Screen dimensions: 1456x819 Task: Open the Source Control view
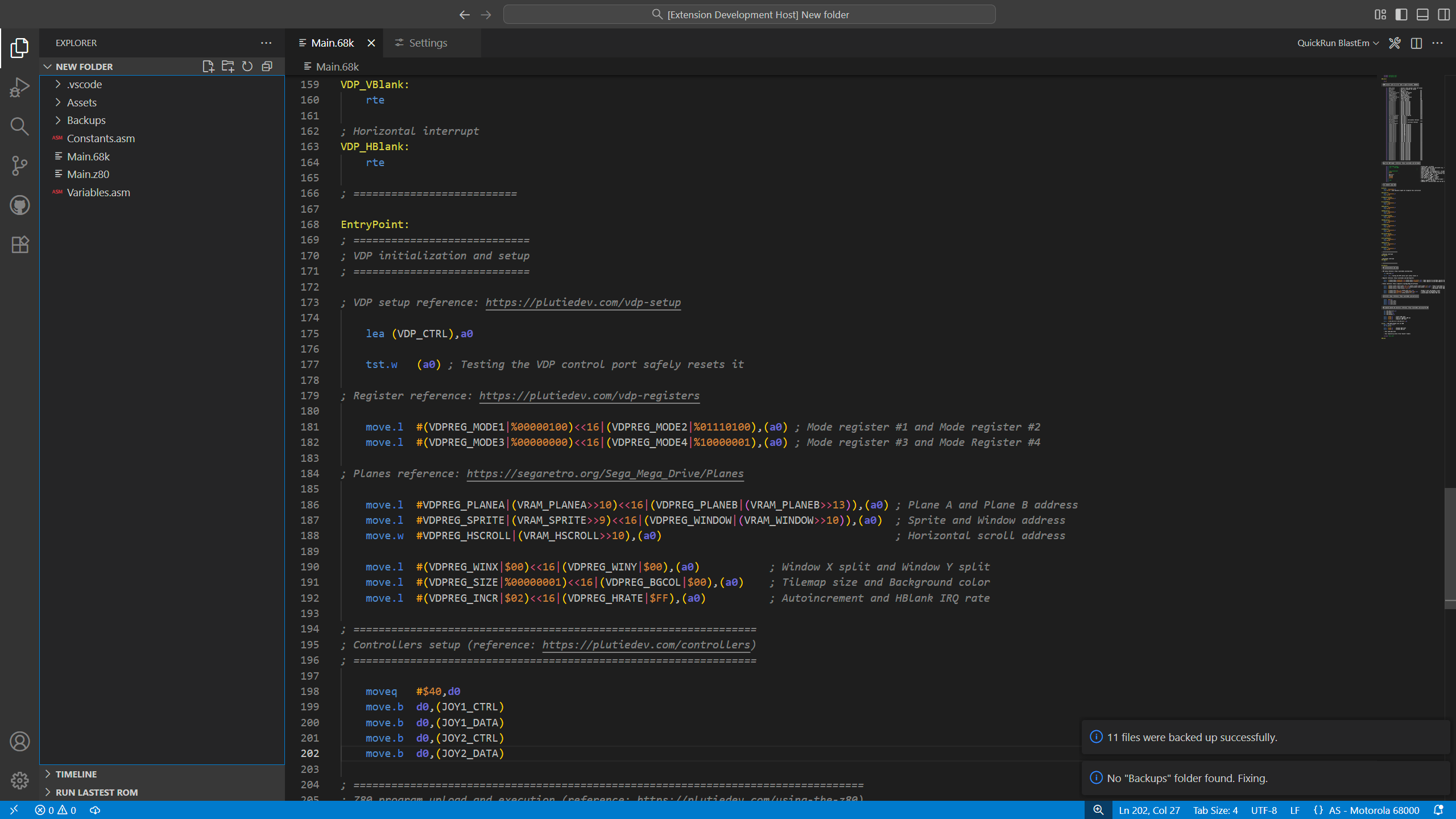point(19,166)
